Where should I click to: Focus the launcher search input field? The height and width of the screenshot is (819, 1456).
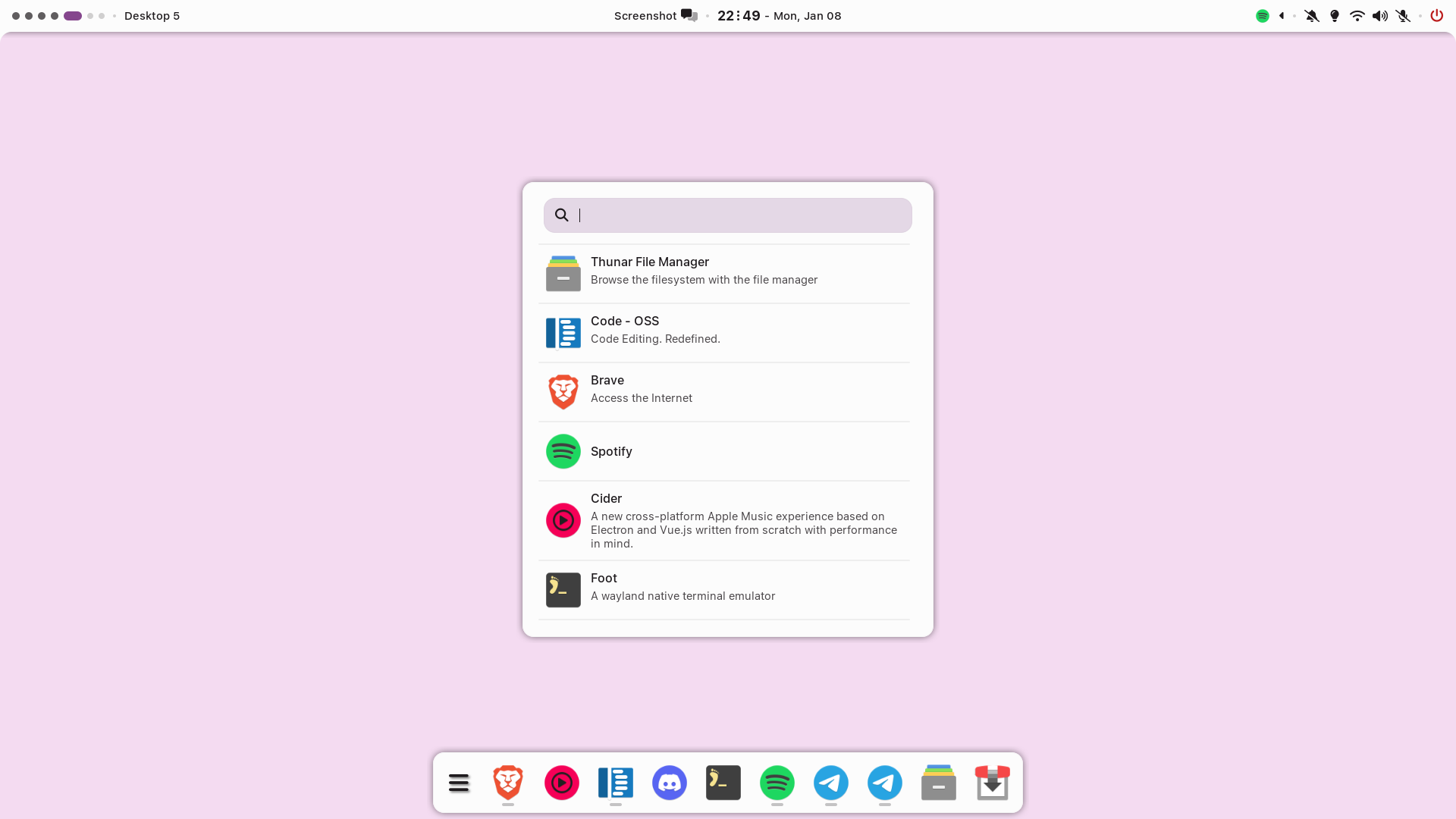click(x=739, y=215)
